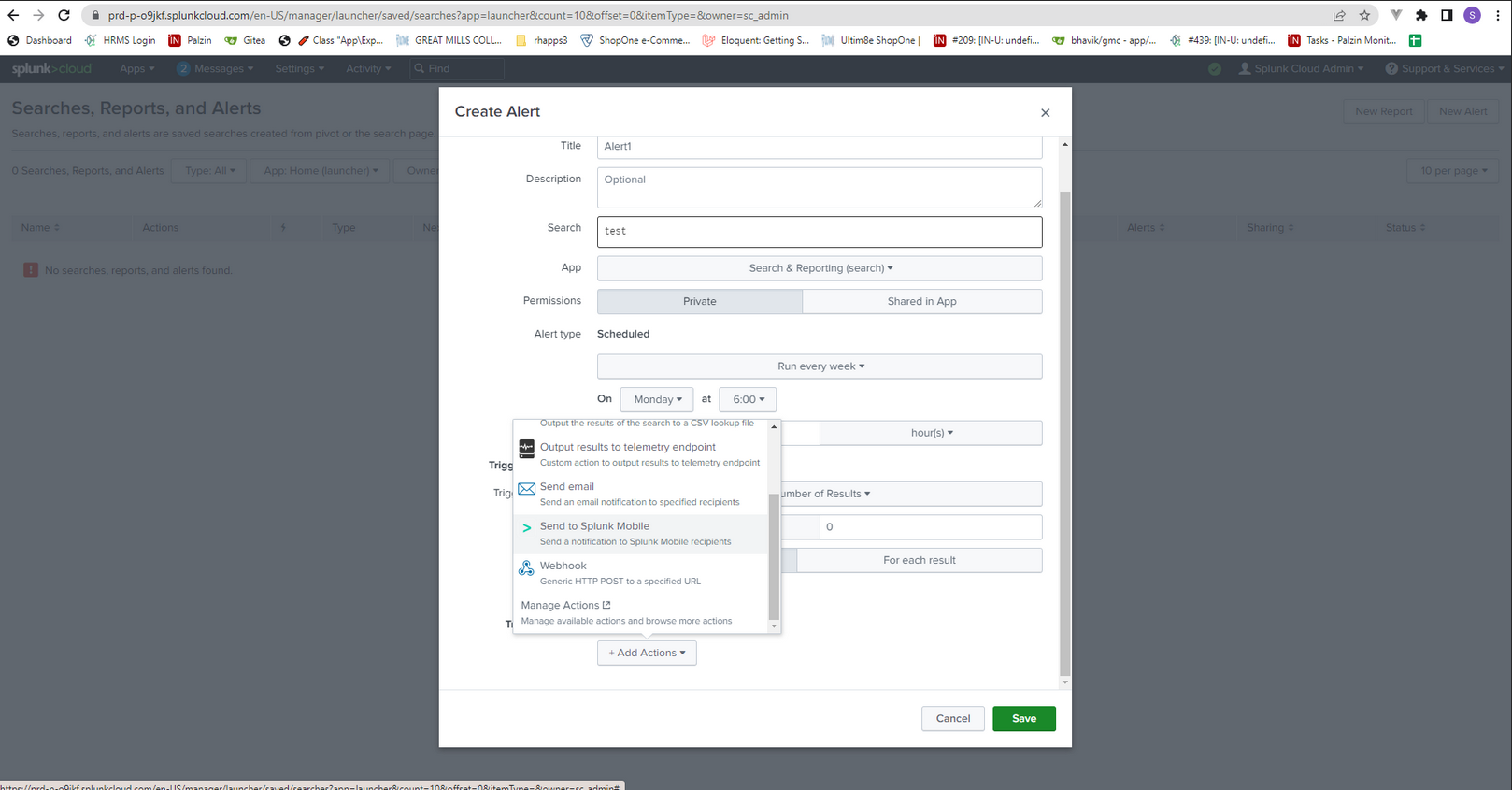The width and height of the screenshot is (1512, 790).
Task: Toggle browser side panel icon
Action: pos(1447,15)
